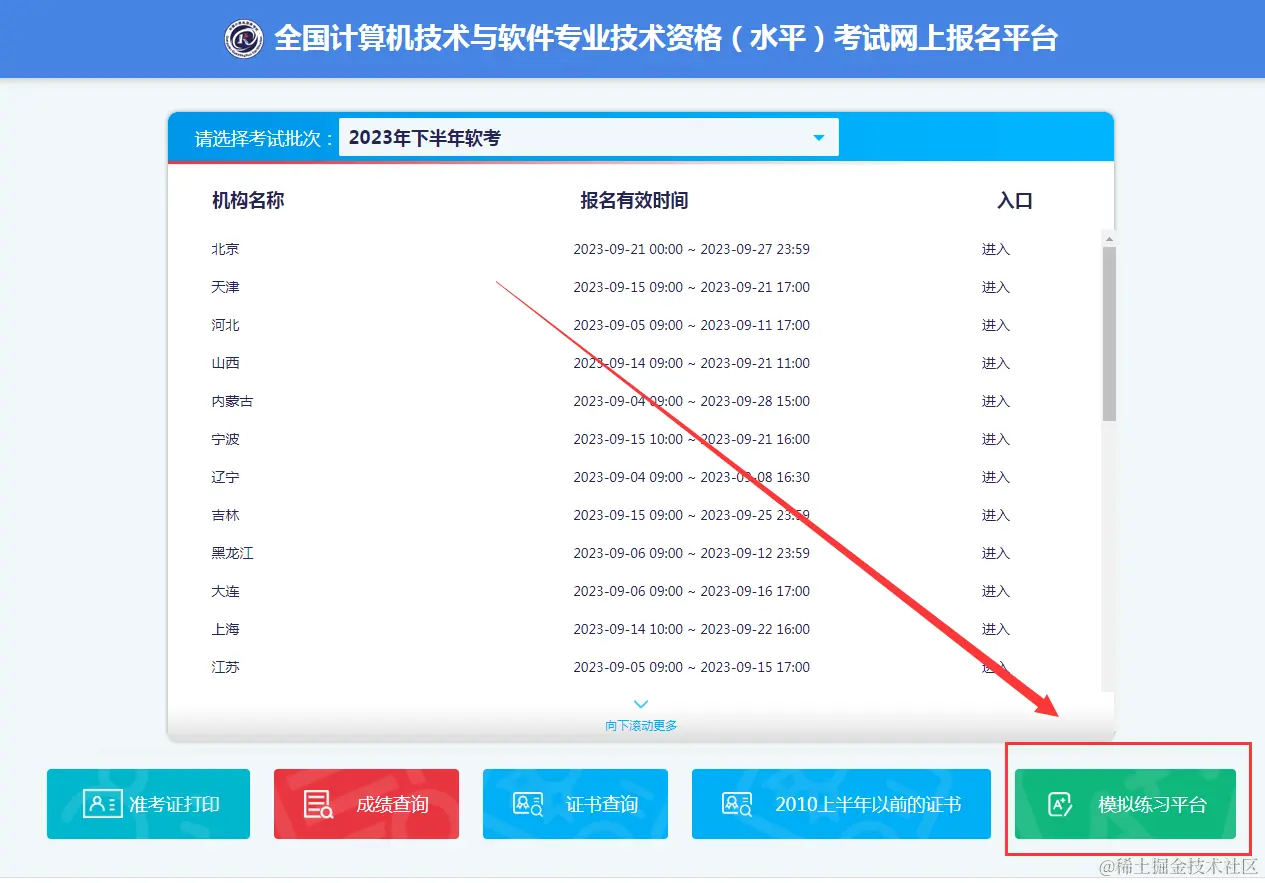Click 进入 for 大连
This screenshot has width=1265, height=883.
(996, 591)
